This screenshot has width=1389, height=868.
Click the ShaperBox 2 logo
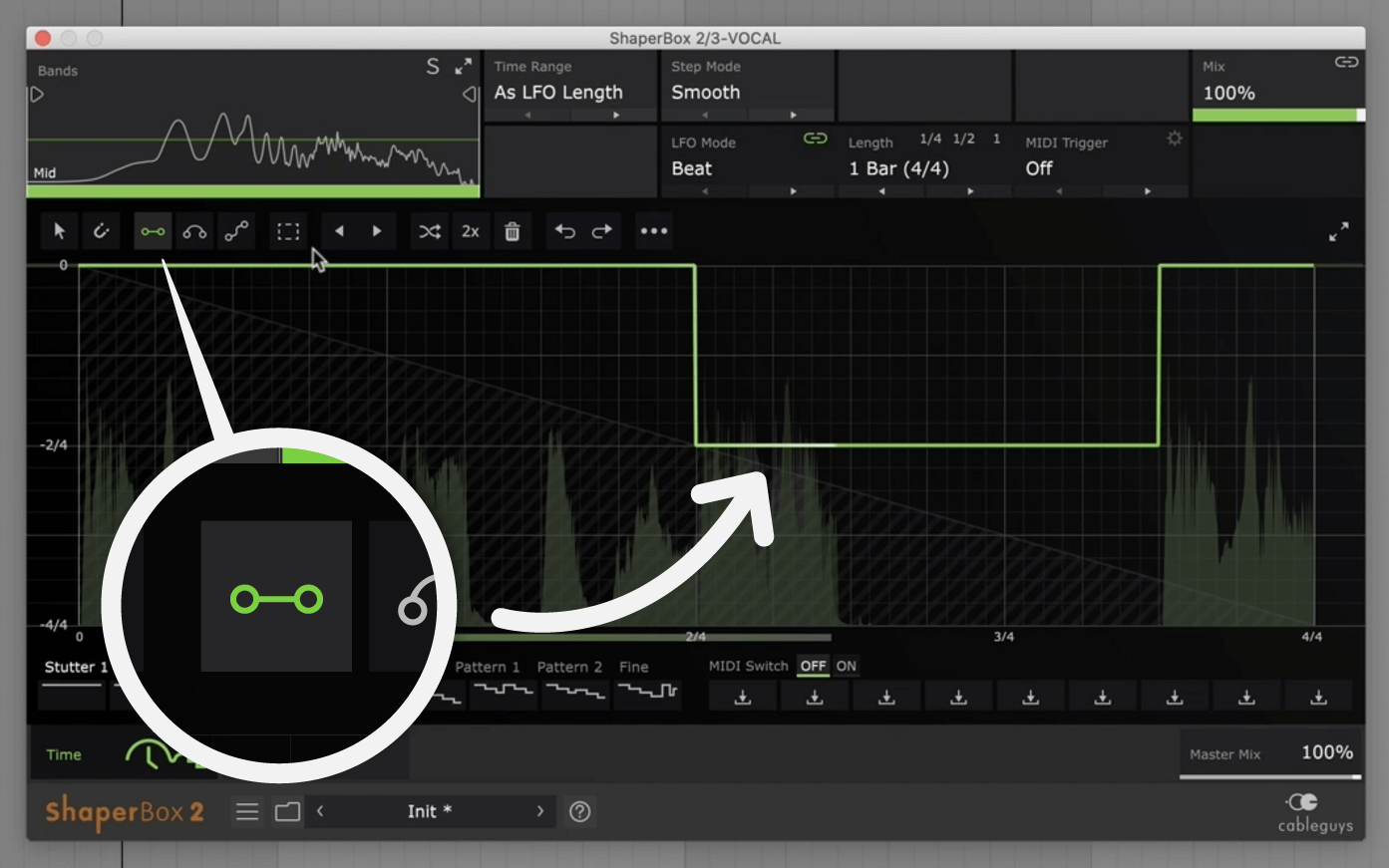[125, 812]
